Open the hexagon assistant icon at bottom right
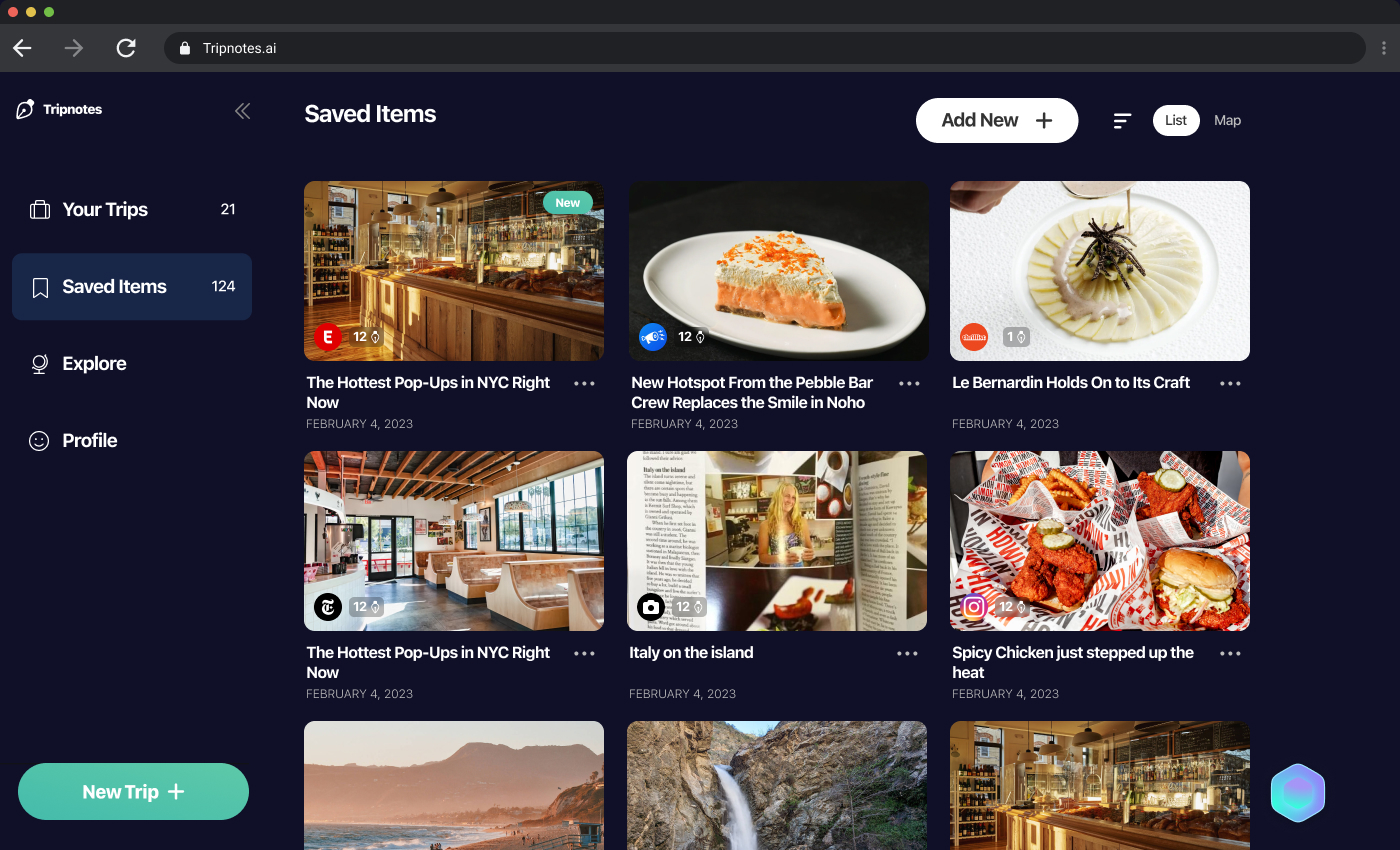 [1298, 793]
